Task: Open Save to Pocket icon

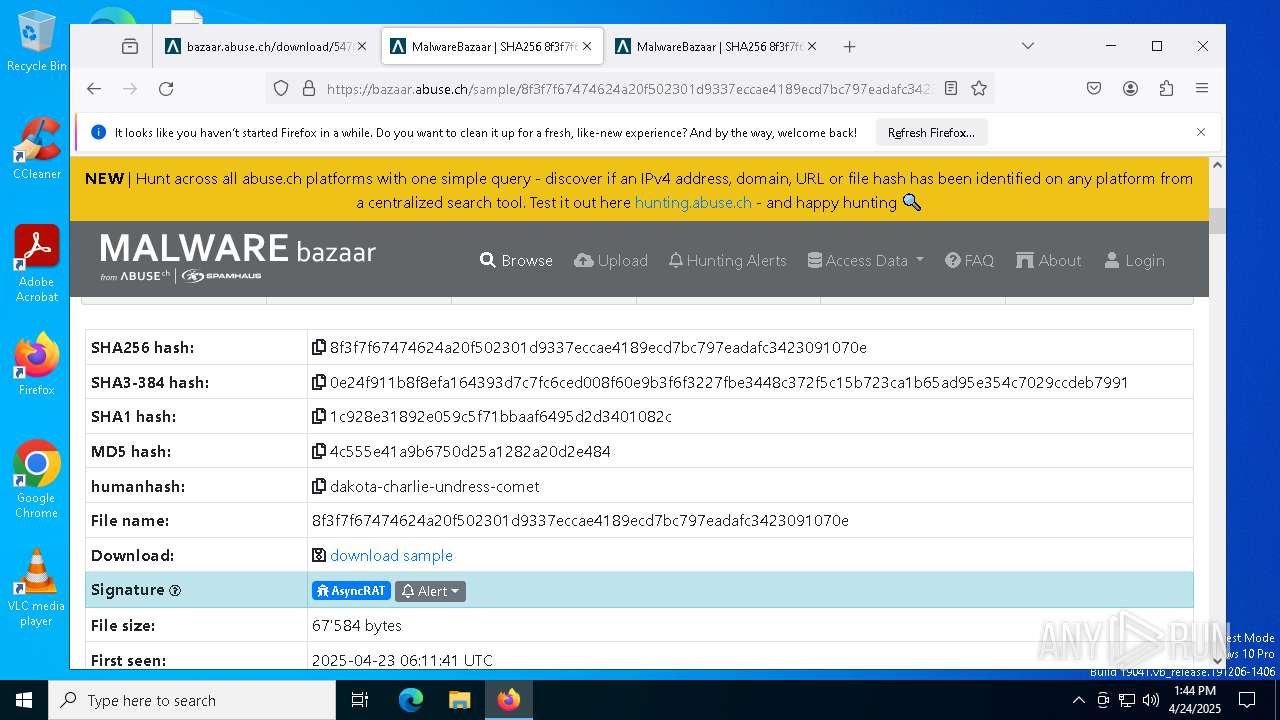Action: click(x=1094, y=88)
